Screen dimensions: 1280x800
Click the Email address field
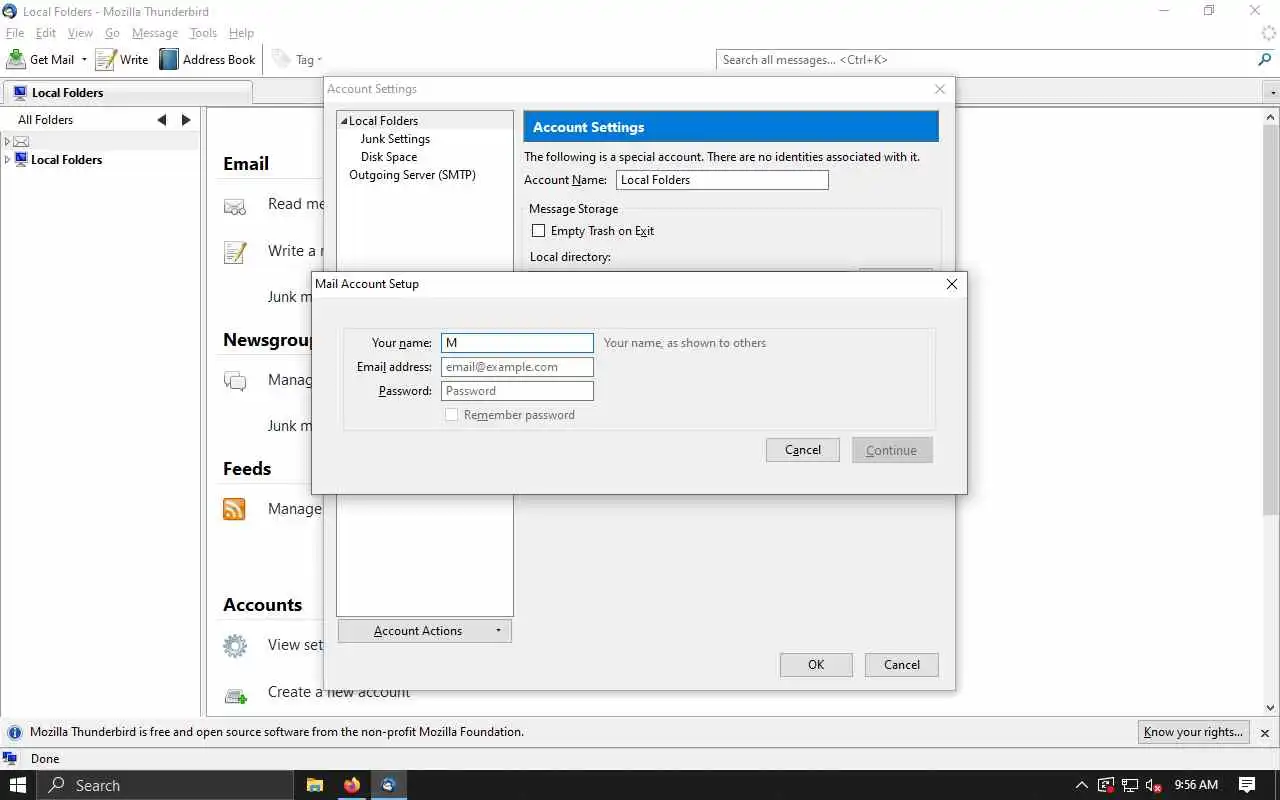tap(517, 367)
